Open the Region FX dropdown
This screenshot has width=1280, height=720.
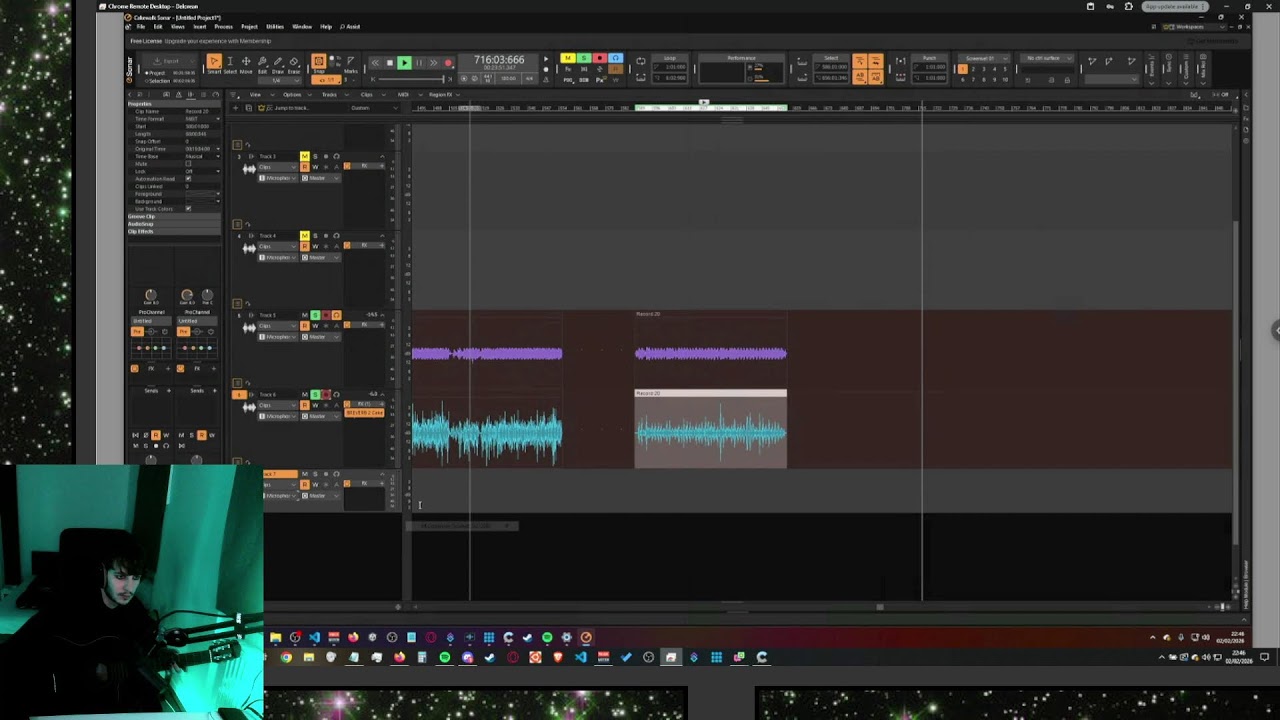coord(442,95)
